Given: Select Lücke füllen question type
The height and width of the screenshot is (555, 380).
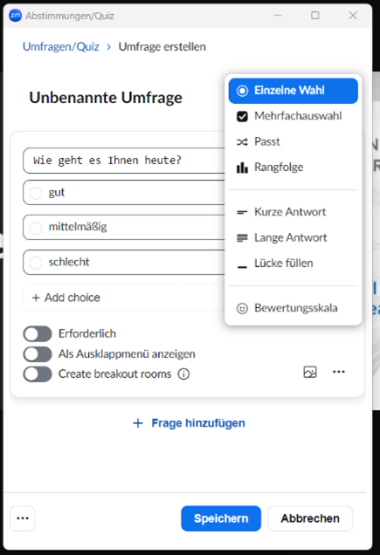Looking at the screenshot, I should point(293,263).
